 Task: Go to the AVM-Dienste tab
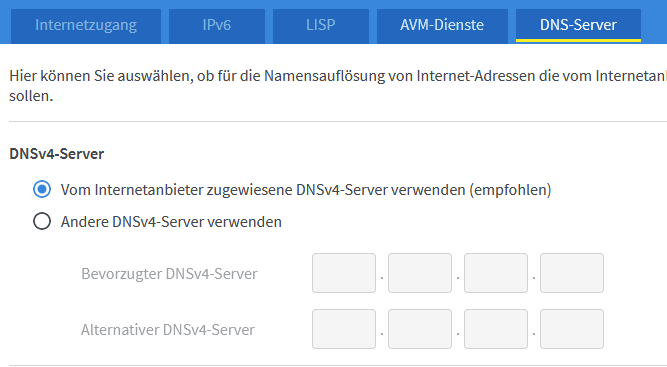(442, 26)
